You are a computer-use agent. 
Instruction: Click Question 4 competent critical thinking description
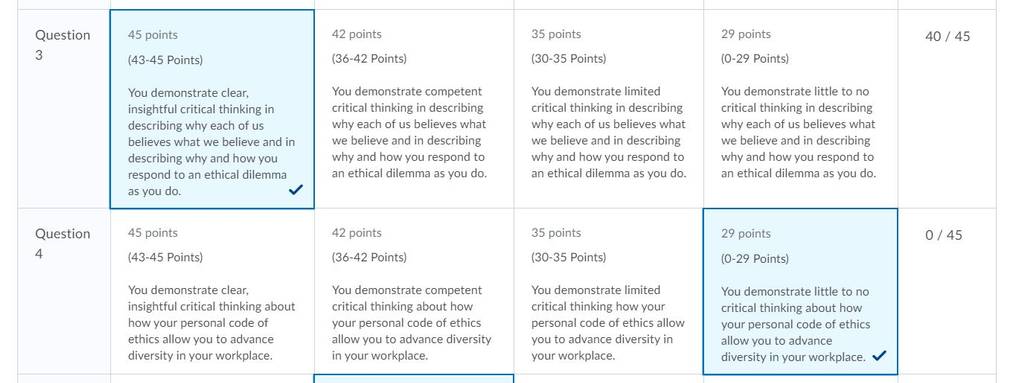pos(411,323)
